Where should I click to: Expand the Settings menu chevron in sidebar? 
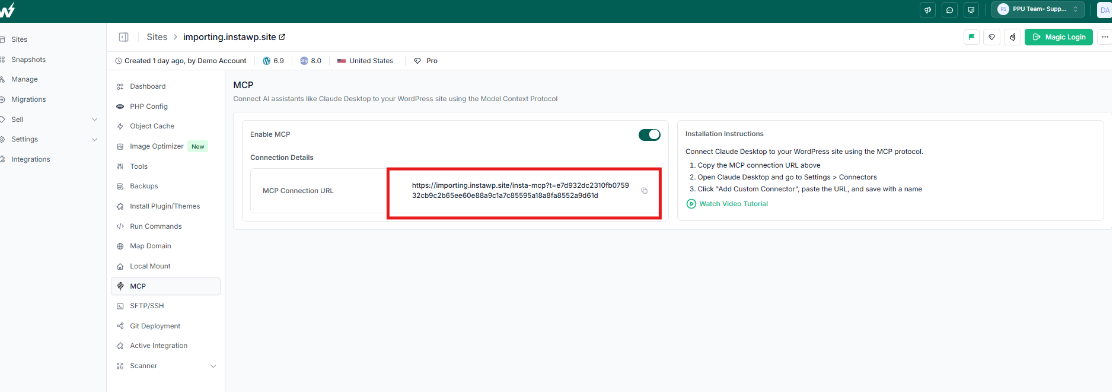pyautogui.click(x=95, y=139)
